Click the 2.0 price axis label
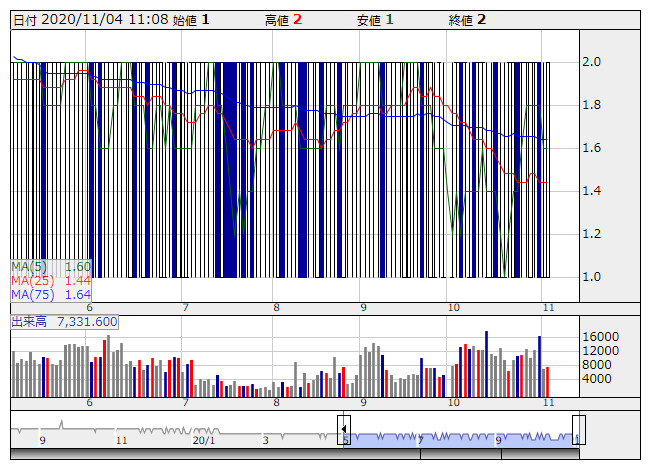653x470 pixels. point(592,62)
